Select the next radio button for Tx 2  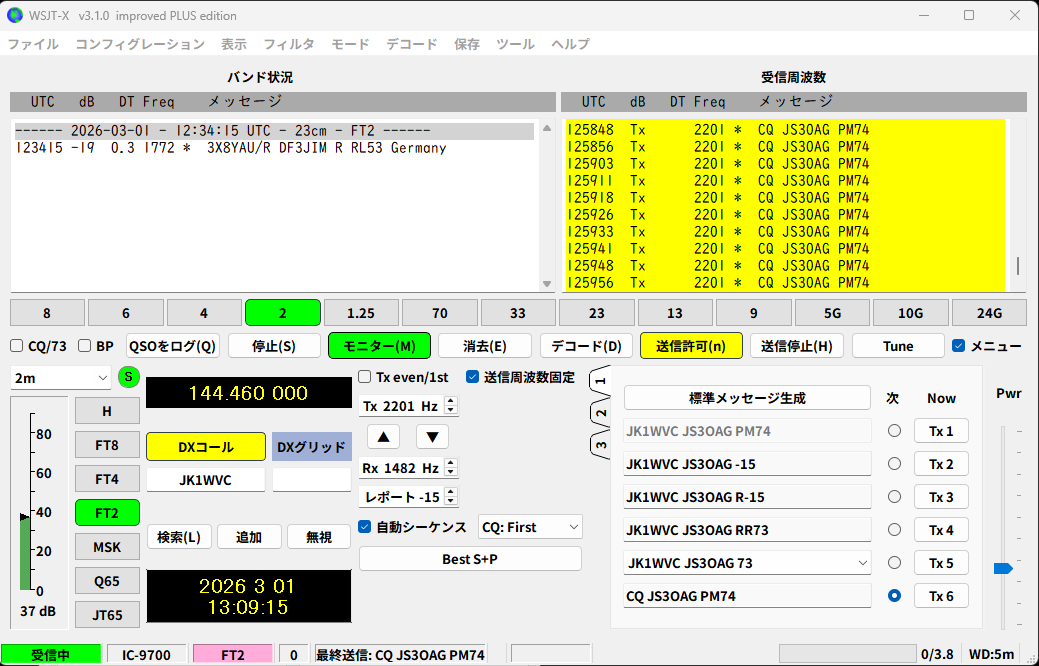point(894,464)
